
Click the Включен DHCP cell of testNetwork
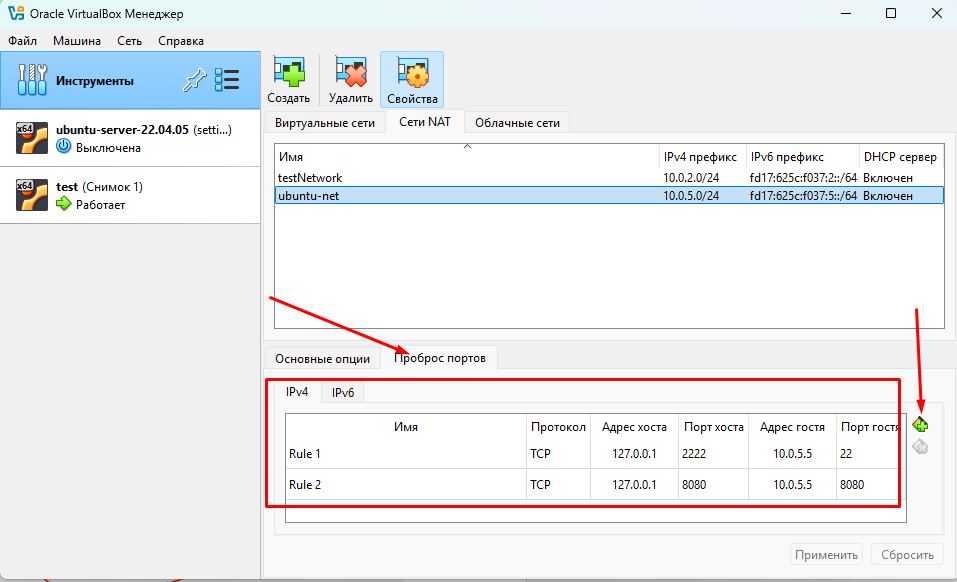tap(888, 178)
